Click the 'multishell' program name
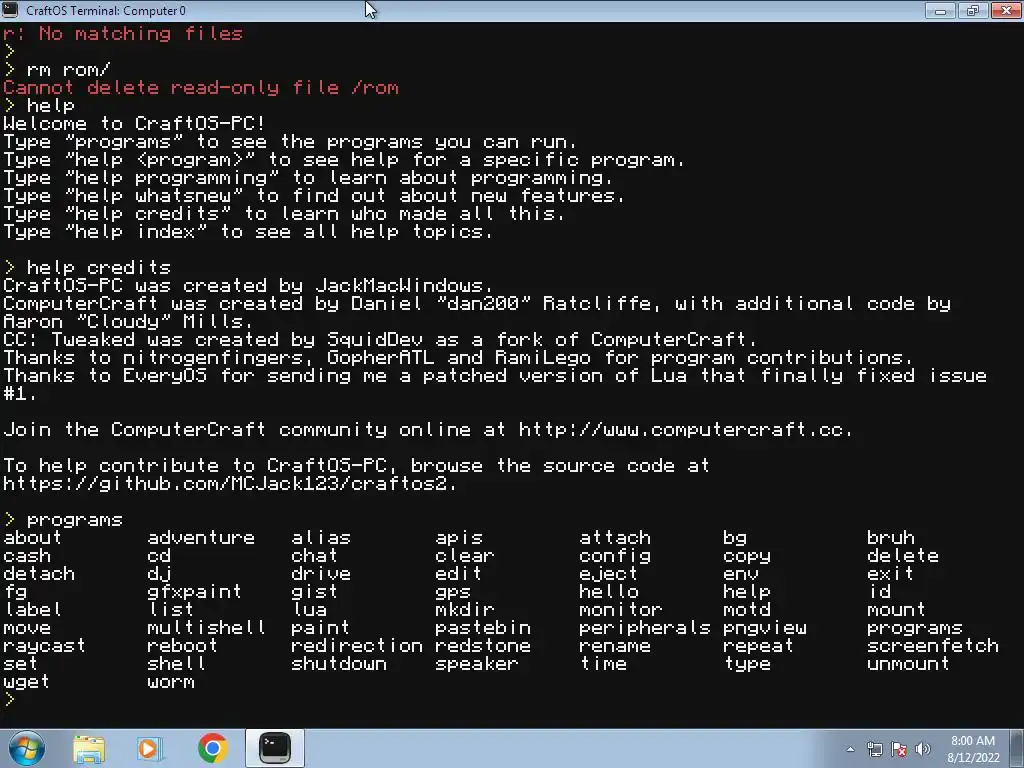 (206, 628)
